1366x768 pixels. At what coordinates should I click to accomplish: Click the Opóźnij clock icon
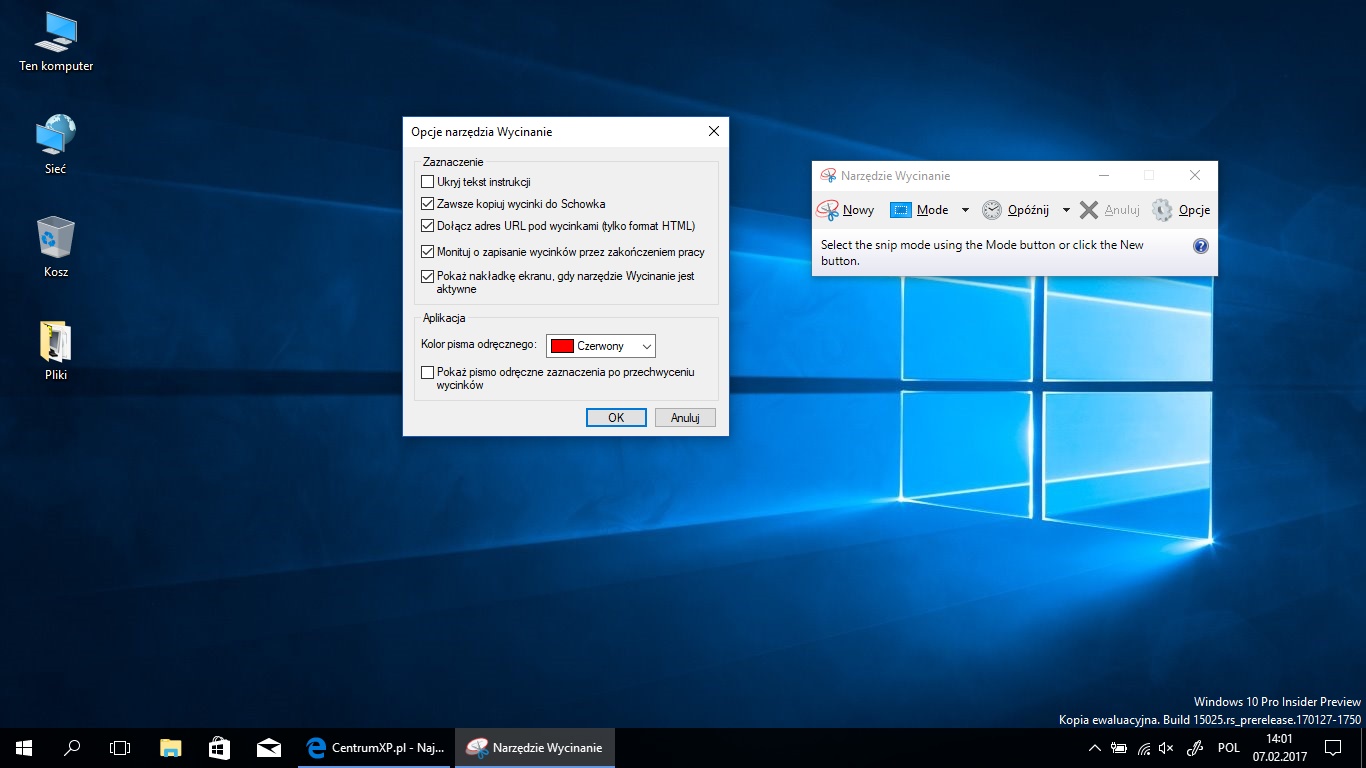pyautogui.click(x=992, y=210)
